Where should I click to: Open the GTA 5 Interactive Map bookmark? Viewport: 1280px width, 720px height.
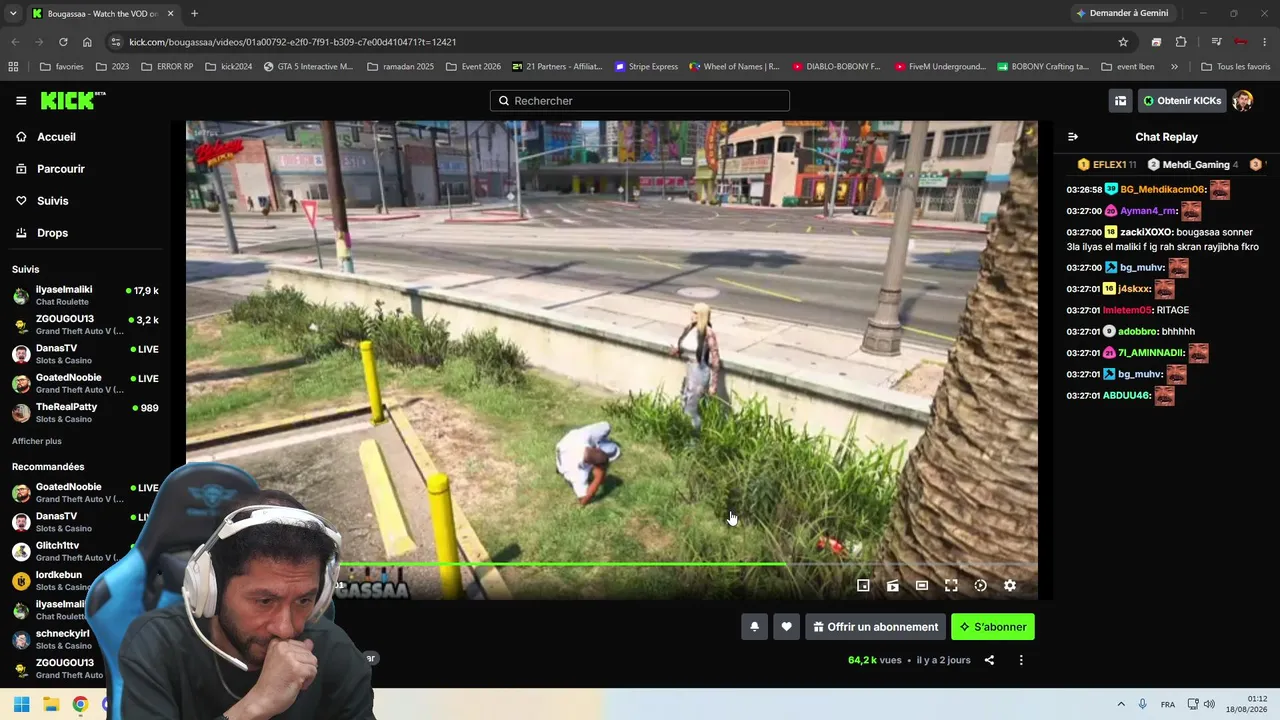(308, 67)
